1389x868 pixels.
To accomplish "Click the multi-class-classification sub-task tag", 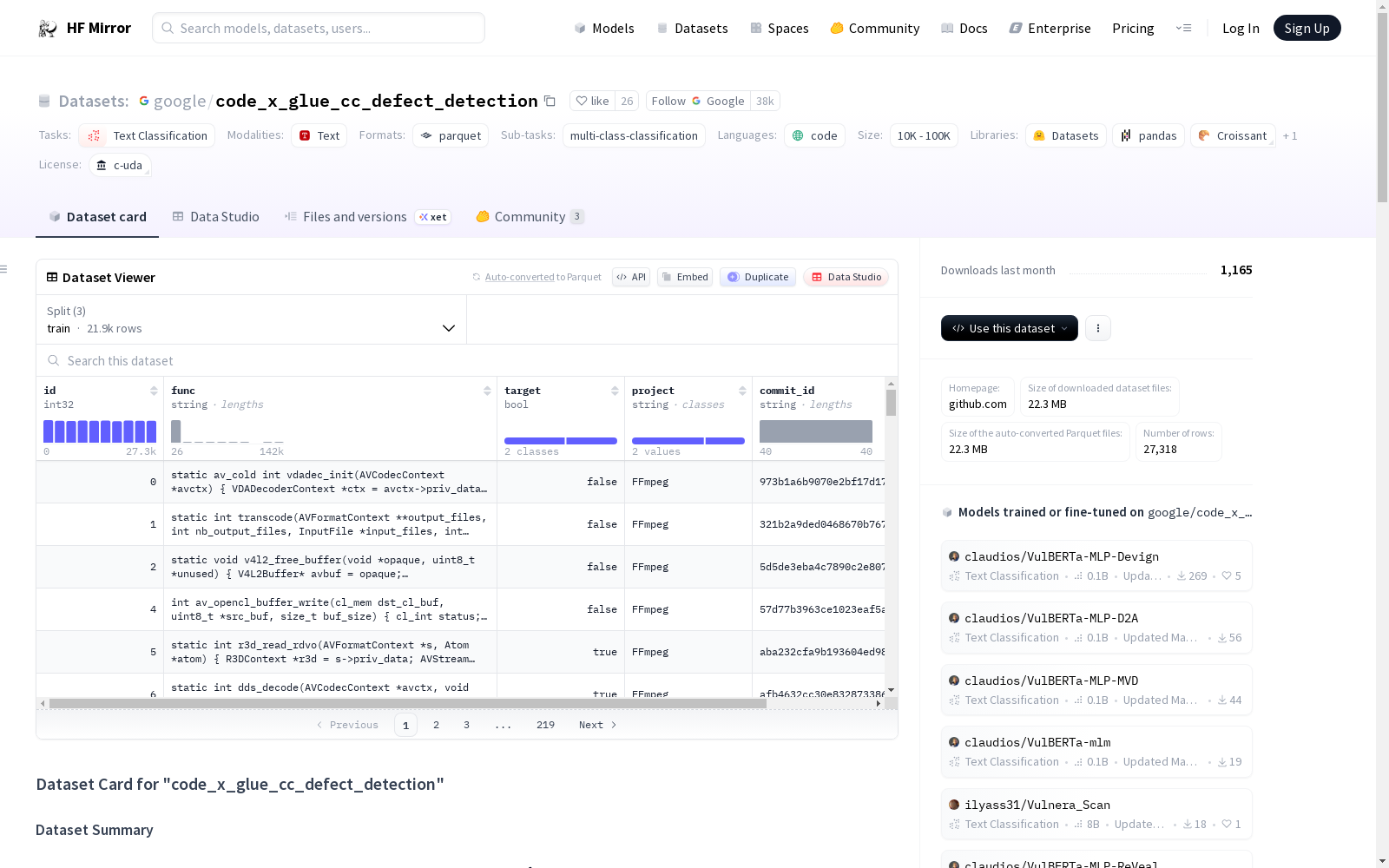I will click(634, 135).
